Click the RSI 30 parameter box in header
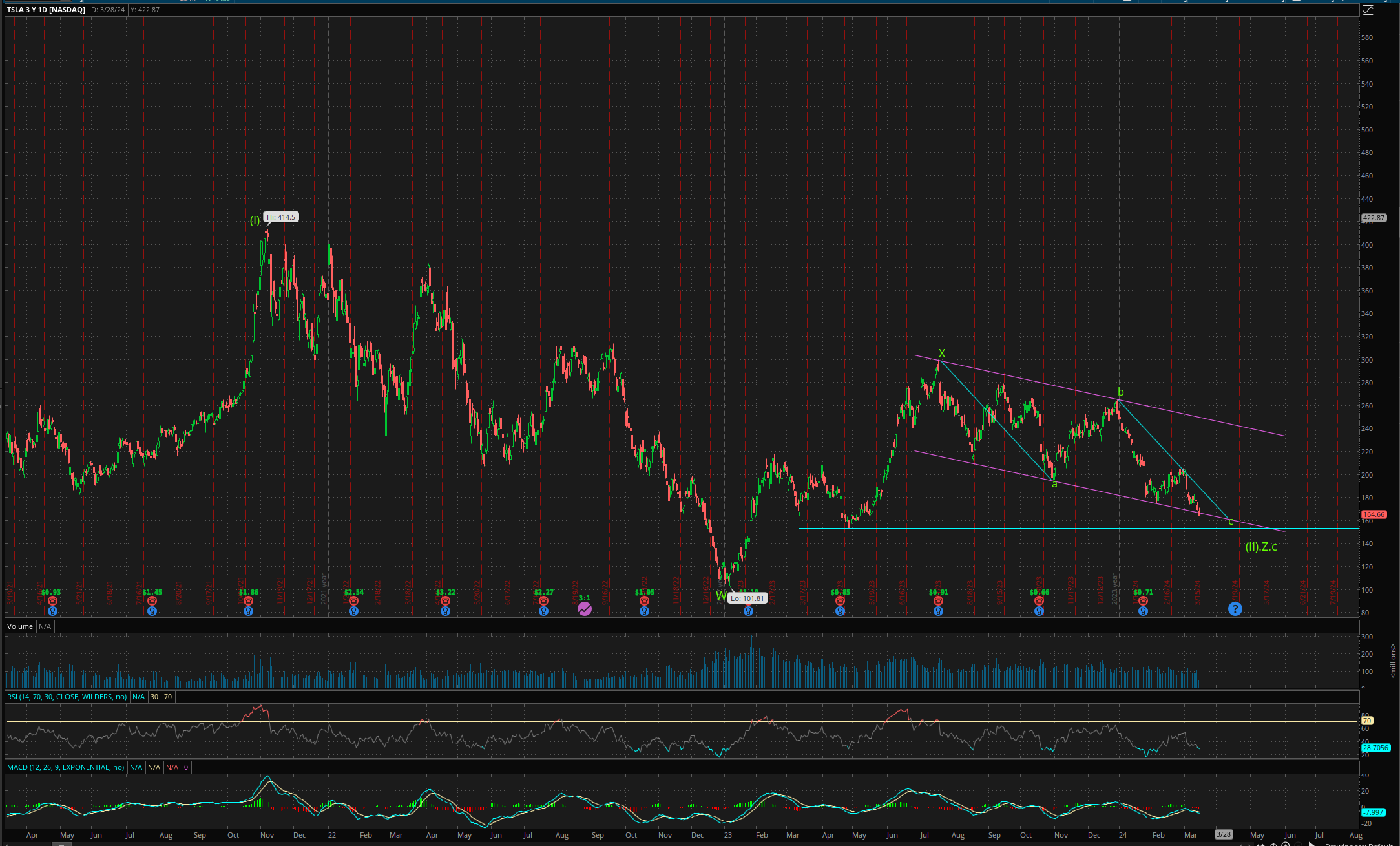 (154, 697)
